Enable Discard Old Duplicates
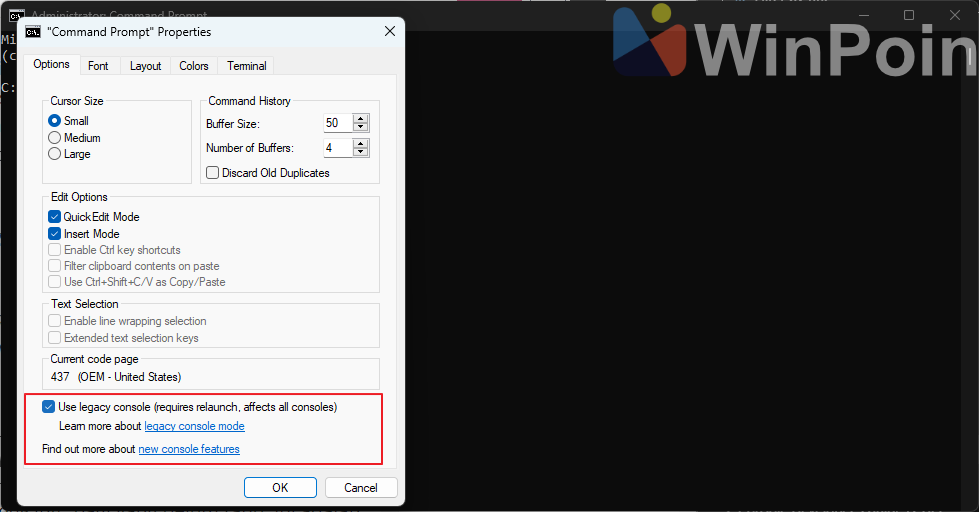Image resolution: width=979 pixels, height=512 pixels. (x=212, y=173)
